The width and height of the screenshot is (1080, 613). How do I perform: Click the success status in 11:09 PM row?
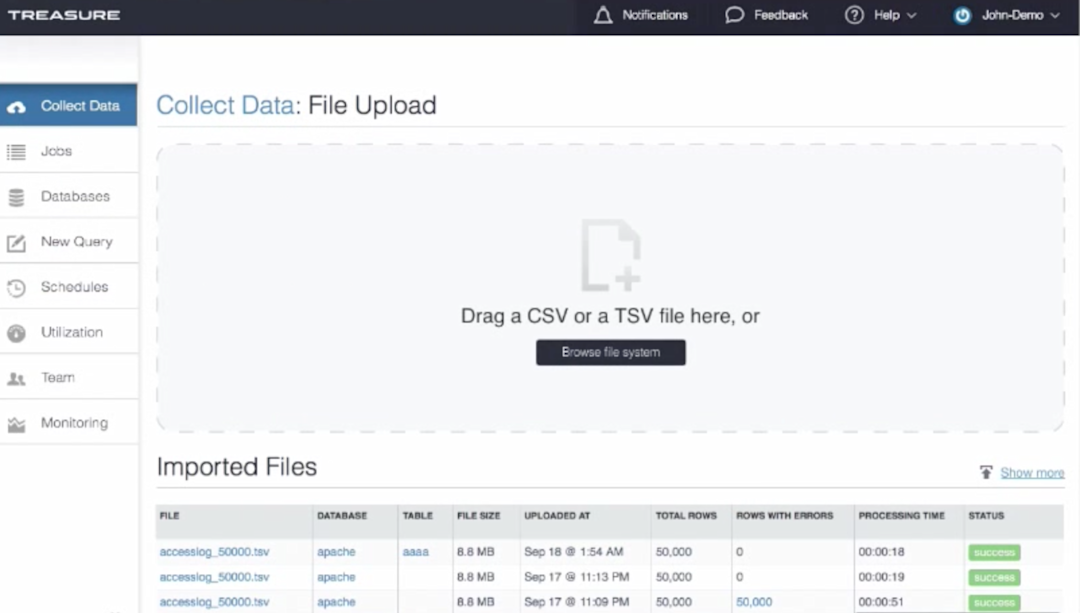[995, 603]
